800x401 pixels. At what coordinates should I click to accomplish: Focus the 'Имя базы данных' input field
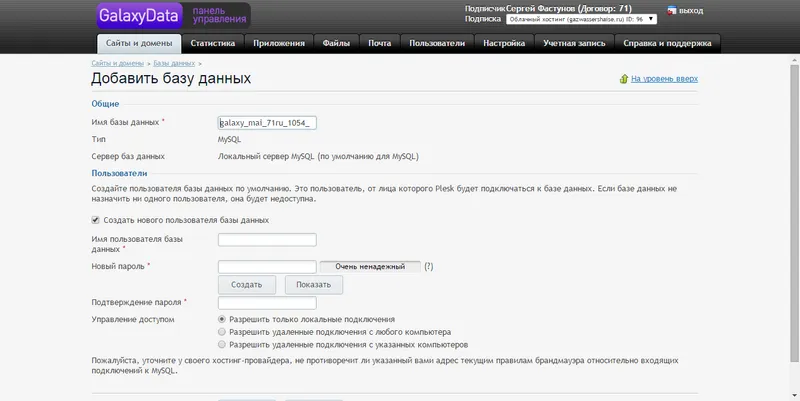coord(267,123)
